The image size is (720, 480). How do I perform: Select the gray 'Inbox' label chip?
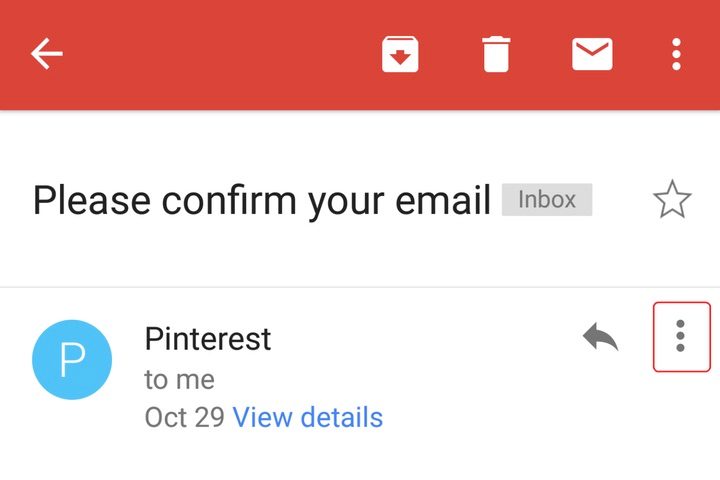click(547, 200)
